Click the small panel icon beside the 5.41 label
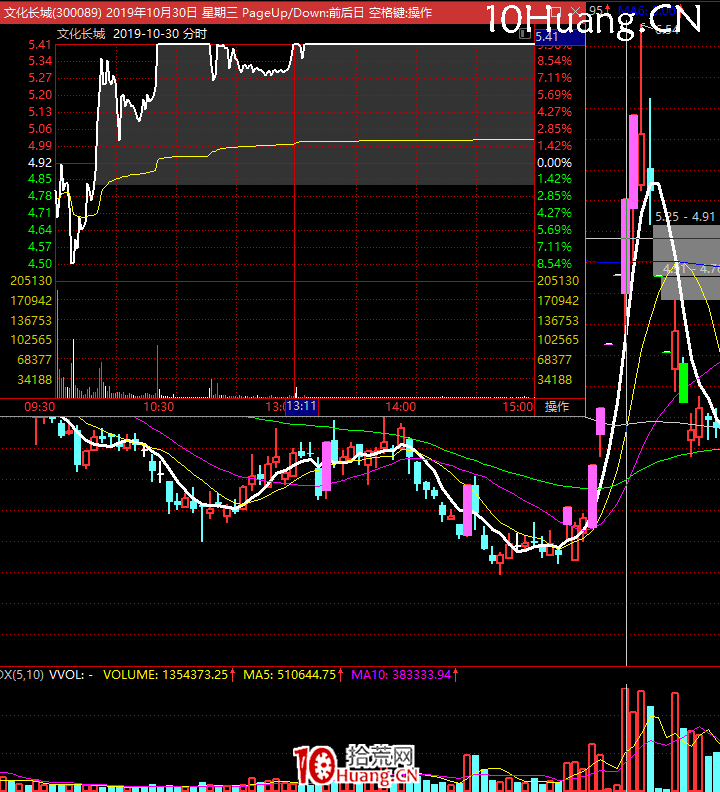The height and width of the screenshot is (792, 720). click(x=524, y=33)
